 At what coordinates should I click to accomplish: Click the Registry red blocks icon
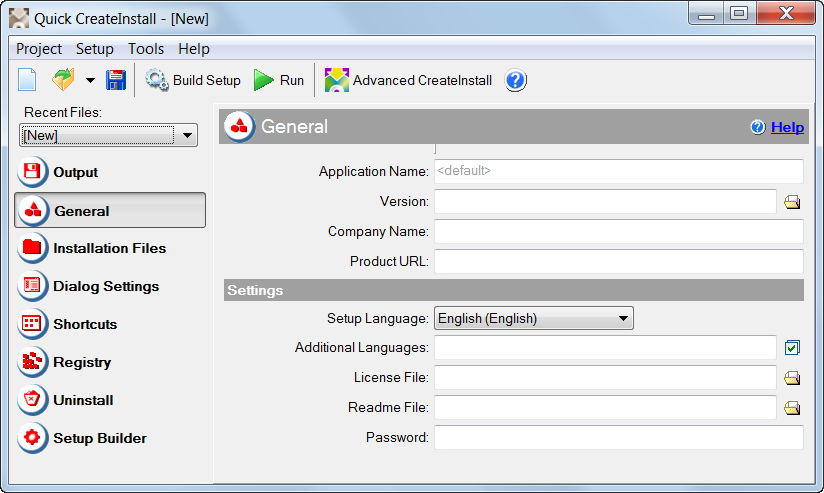32,362
